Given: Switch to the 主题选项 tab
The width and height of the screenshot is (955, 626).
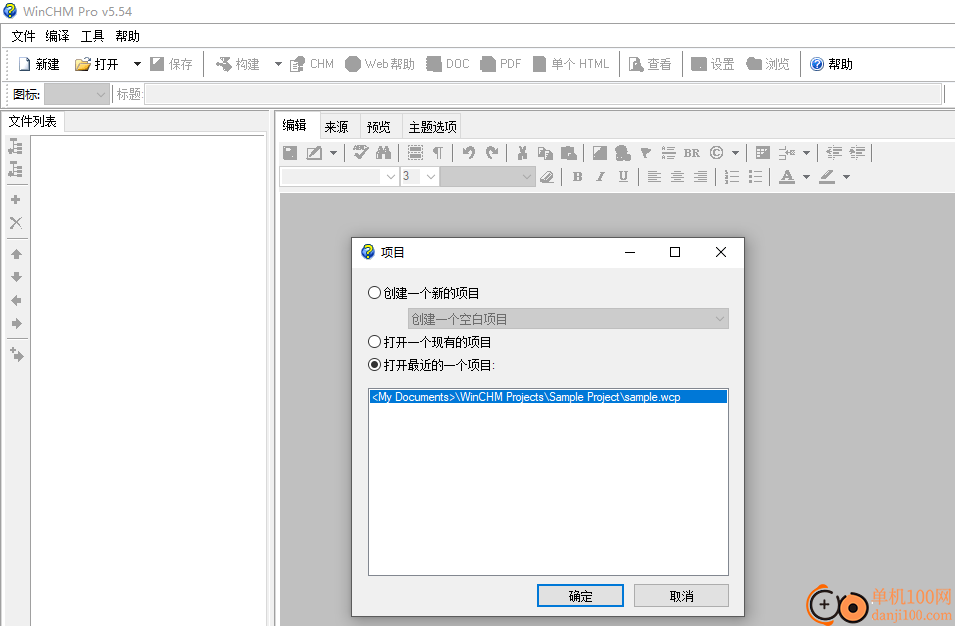Looking at the screenshot, I should tap(432, 127).
